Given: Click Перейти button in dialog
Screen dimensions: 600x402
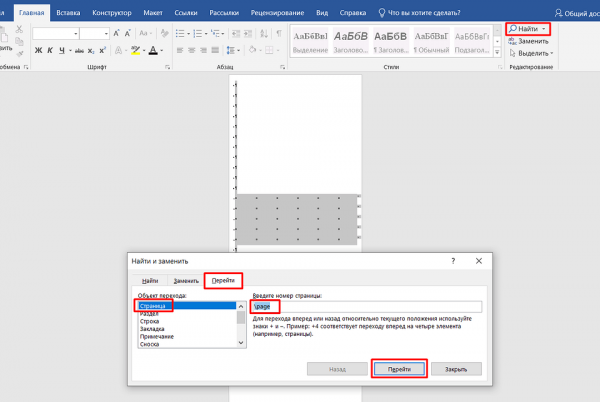Looking at the screenshot, I should pos(399,369).
